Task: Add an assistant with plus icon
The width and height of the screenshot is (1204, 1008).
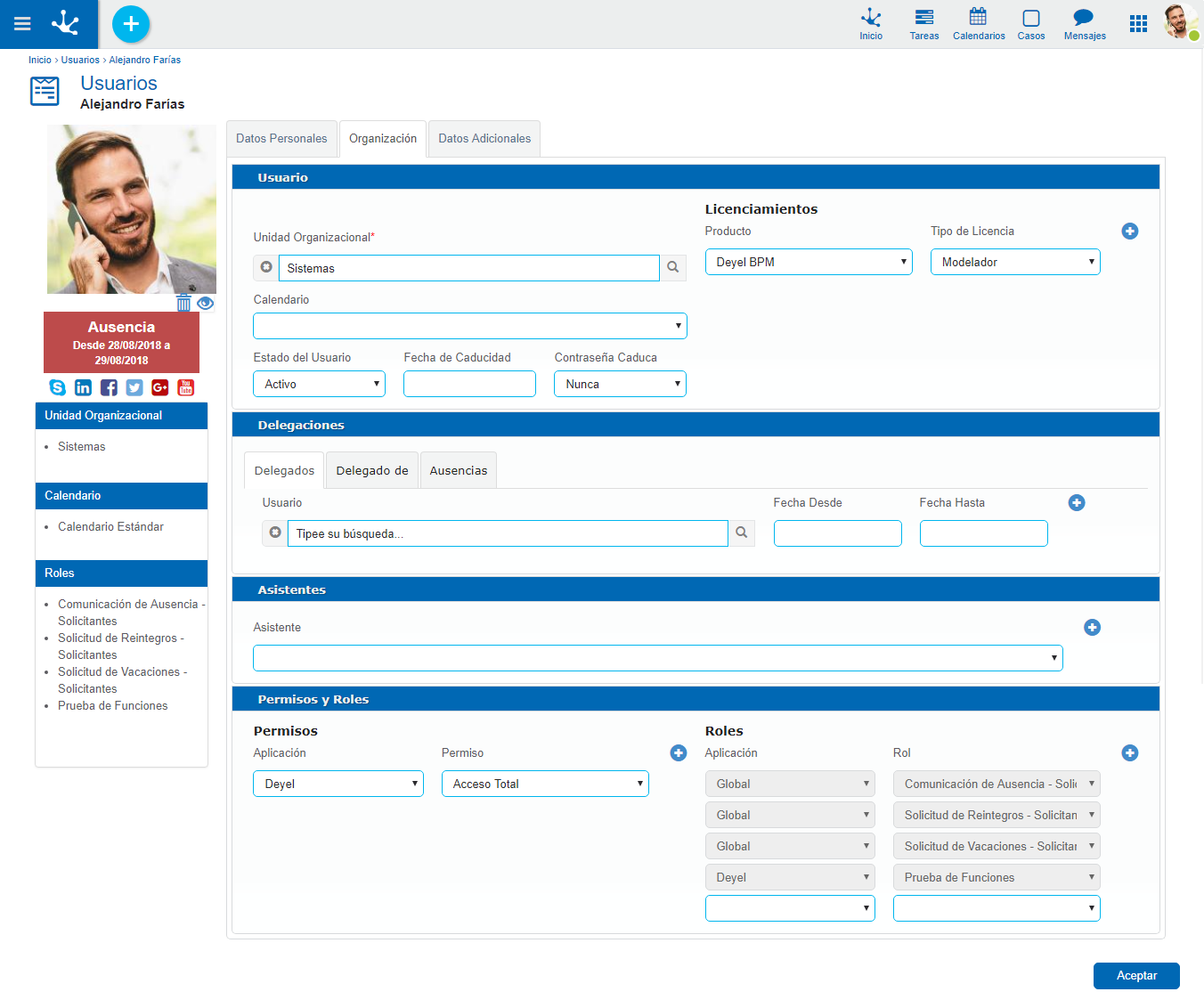Action: (x=1093, y=628)
